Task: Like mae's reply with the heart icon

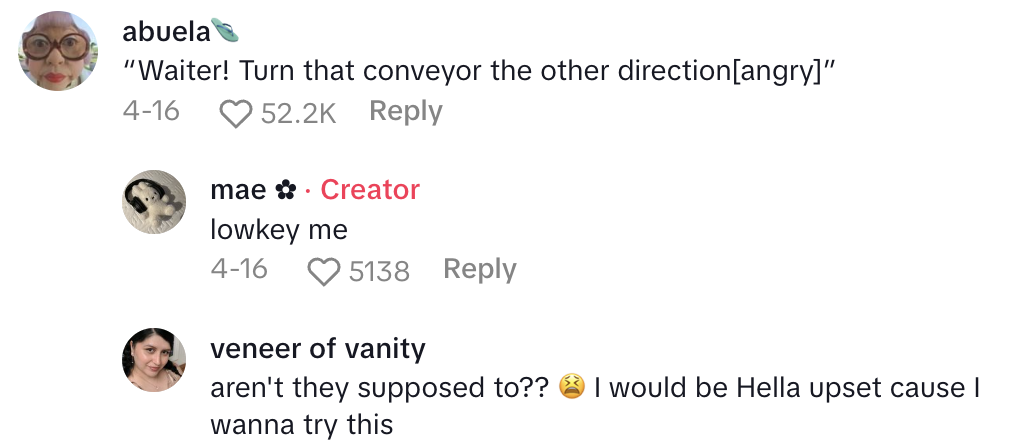Action: click(x=324, y=270)
